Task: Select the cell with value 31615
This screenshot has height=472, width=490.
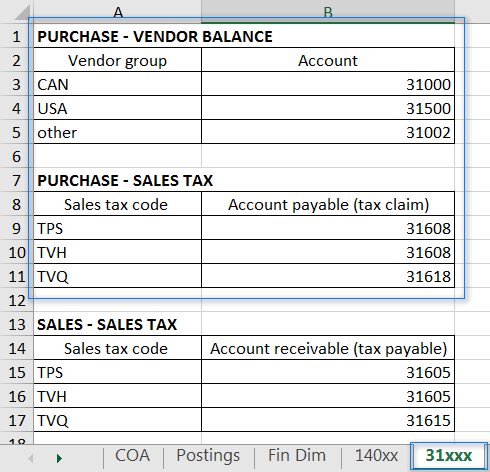Action: click(328, 420)
